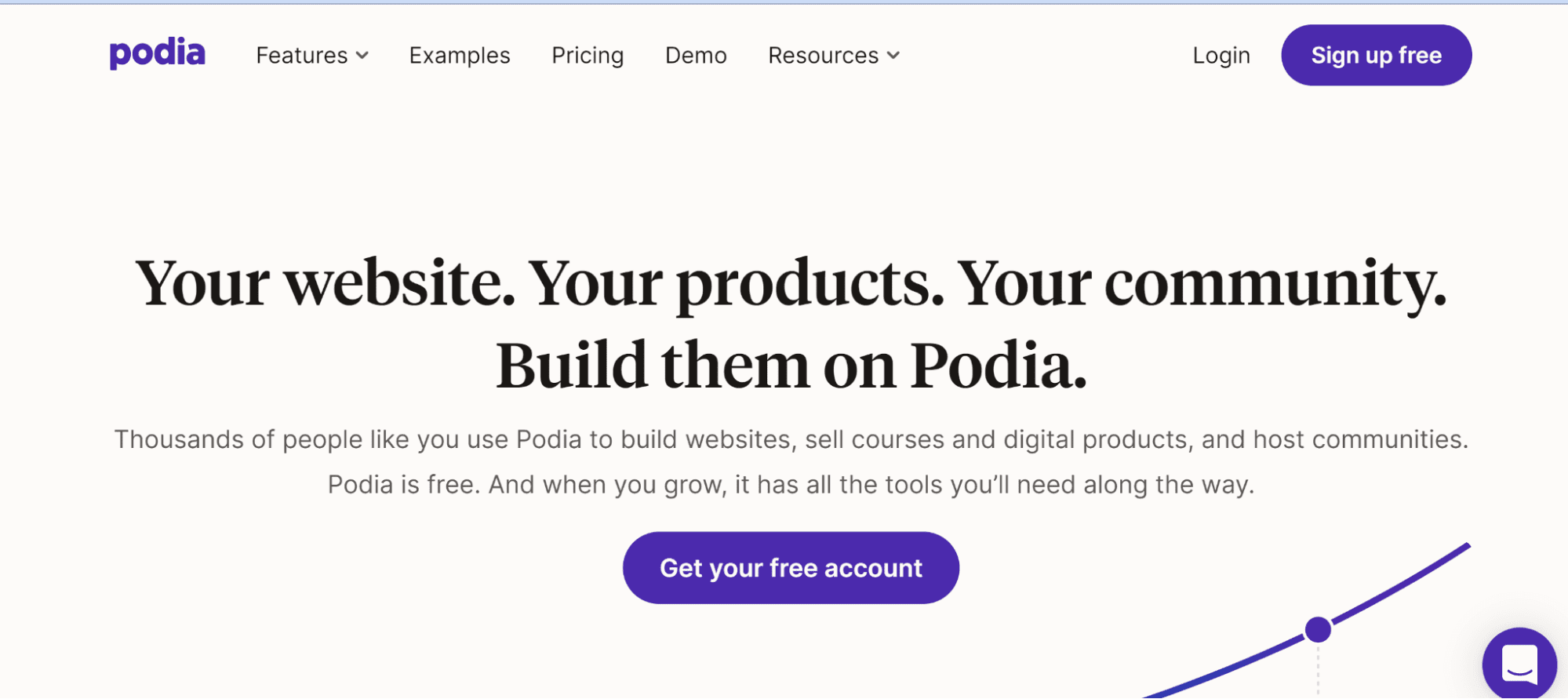The image size is (1568, 699).
Task: Open the Resources menu label
Action: click(x=823, y=56)
